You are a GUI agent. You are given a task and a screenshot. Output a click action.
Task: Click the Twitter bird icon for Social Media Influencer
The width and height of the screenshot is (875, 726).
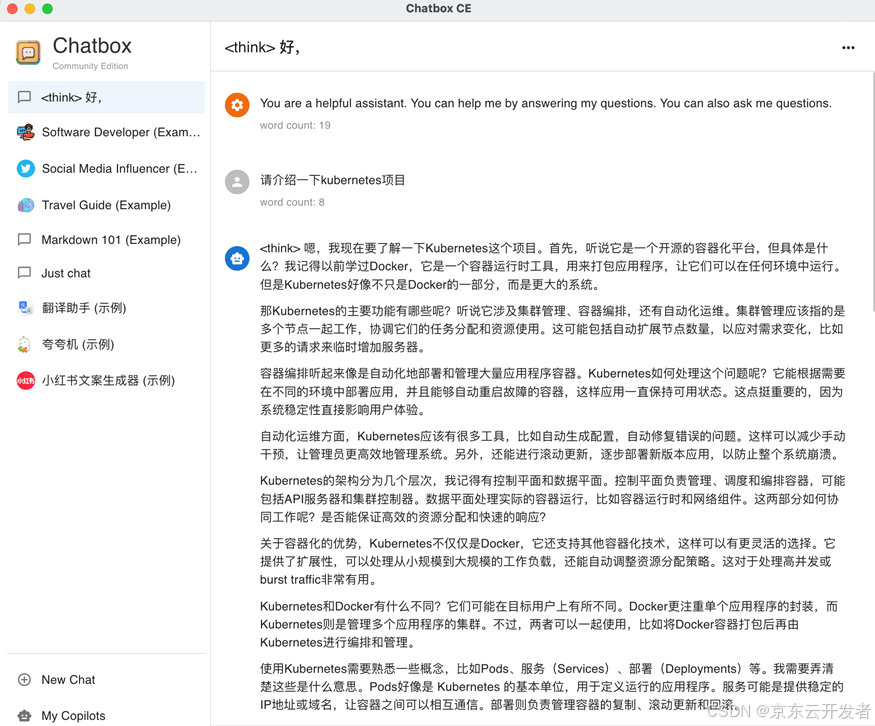26,169
